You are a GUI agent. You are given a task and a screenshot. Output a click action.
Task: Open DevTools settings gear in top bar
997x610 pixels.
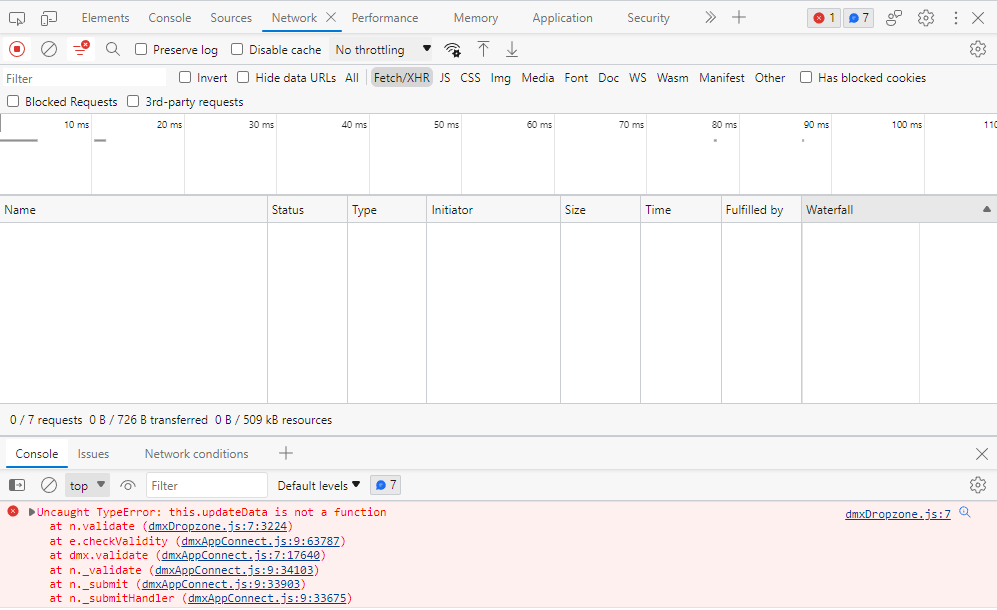[926, 18]
